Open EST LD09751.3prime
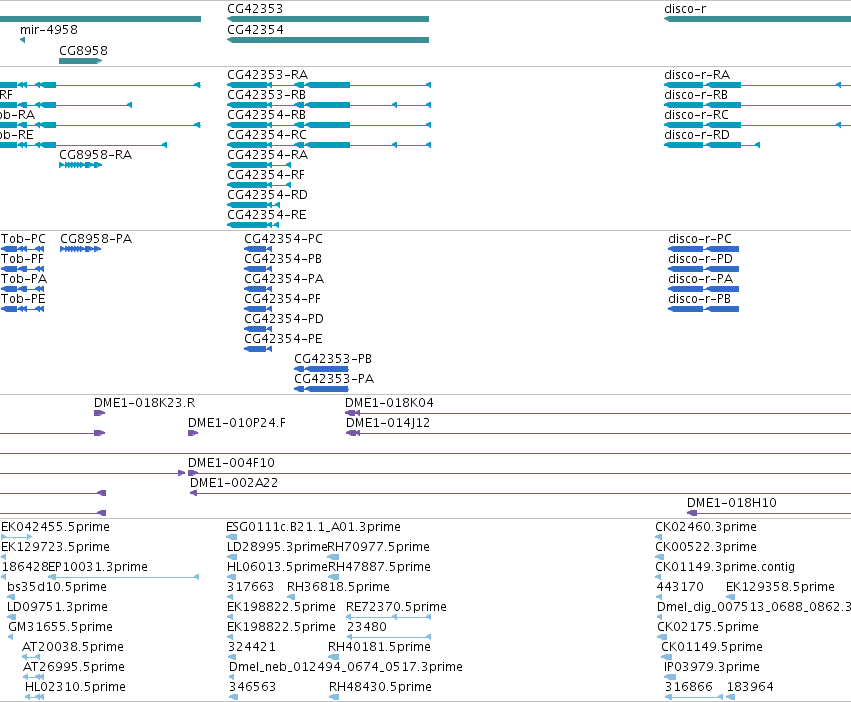Image resolution: width=851 pixels, height=702 pixels. (57, 608)
